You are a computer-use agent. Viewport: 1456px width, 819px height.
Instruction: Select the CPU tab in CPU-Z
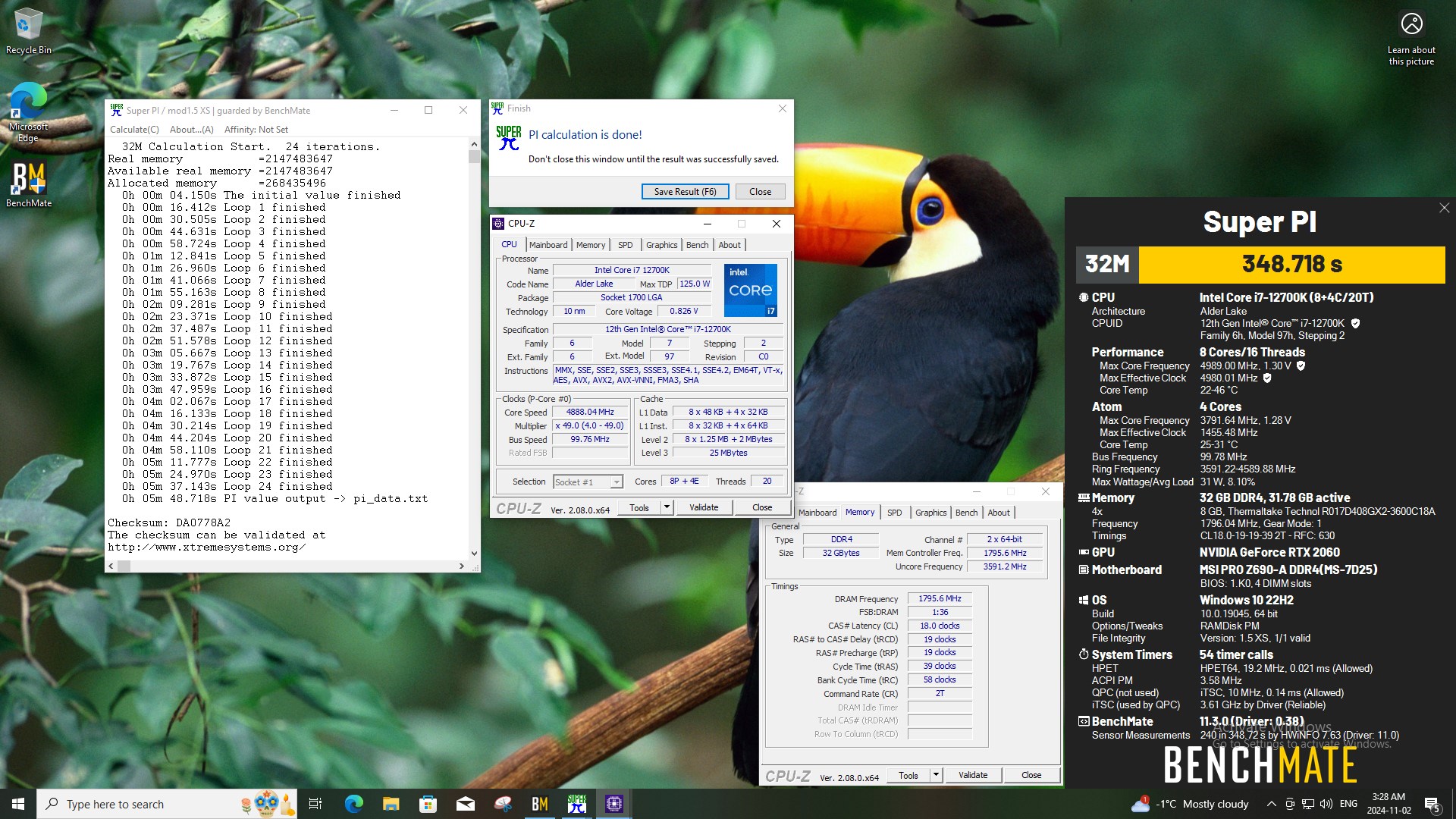tap(509, 244)
